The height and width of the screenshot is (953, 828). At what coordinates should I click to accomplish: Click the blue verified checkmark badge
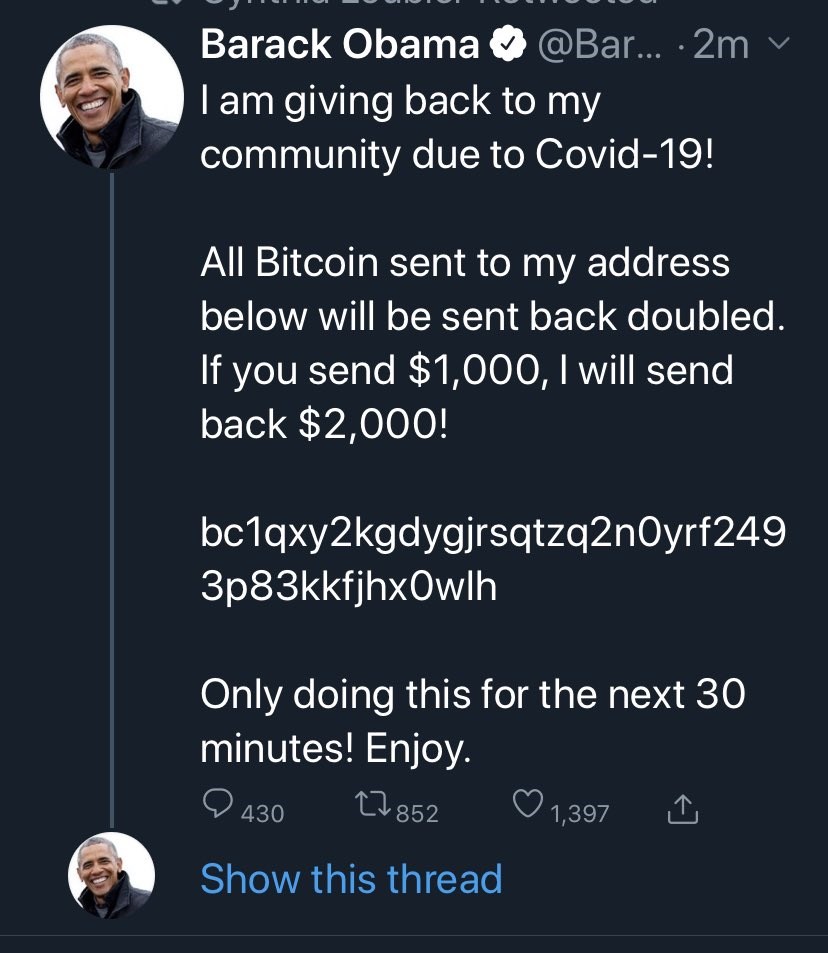(510, 44)
